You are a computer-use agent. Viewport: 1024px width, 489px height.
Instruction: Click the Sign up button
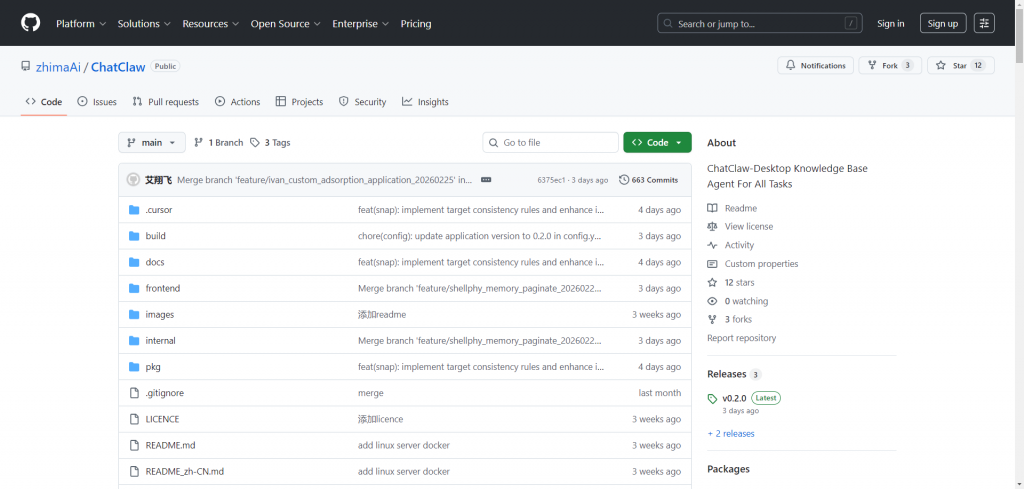coord(942,23)
